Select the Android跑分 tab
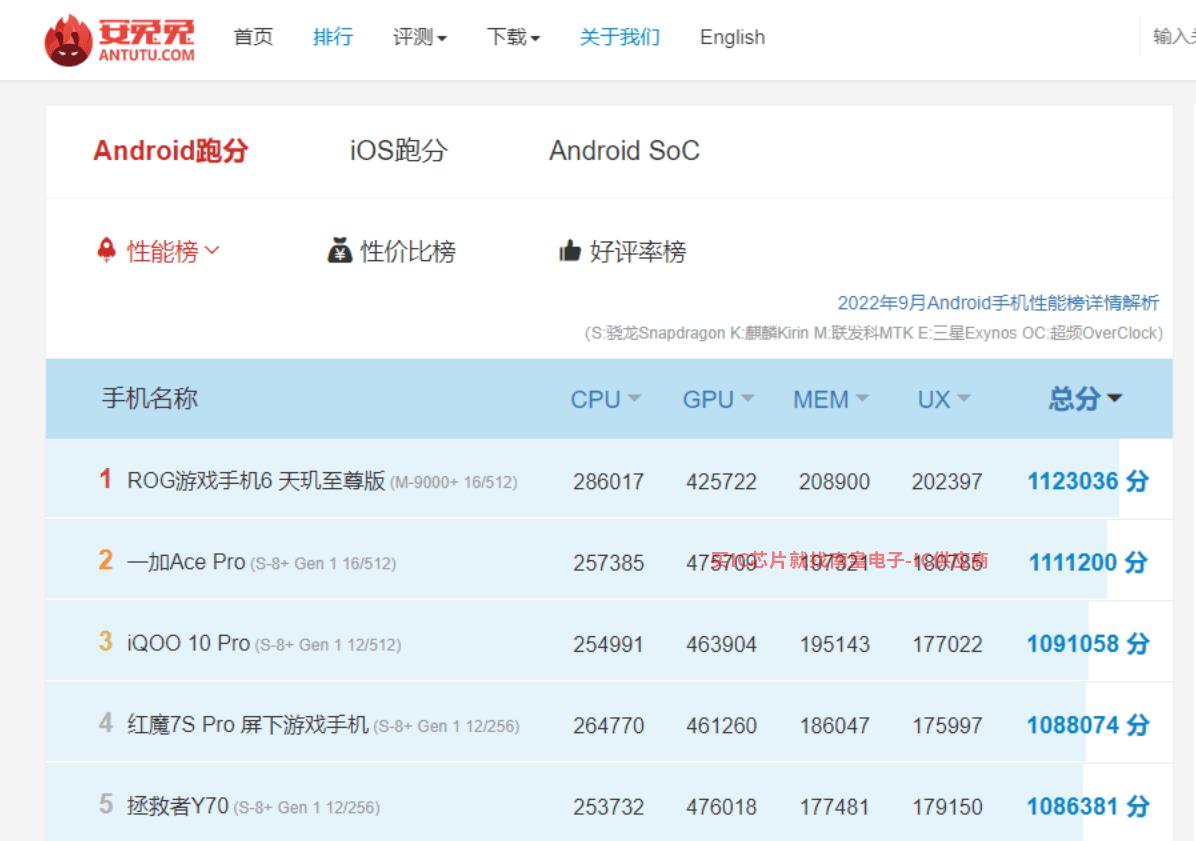This screenshot has width=1196, height=841. (171, 150)
